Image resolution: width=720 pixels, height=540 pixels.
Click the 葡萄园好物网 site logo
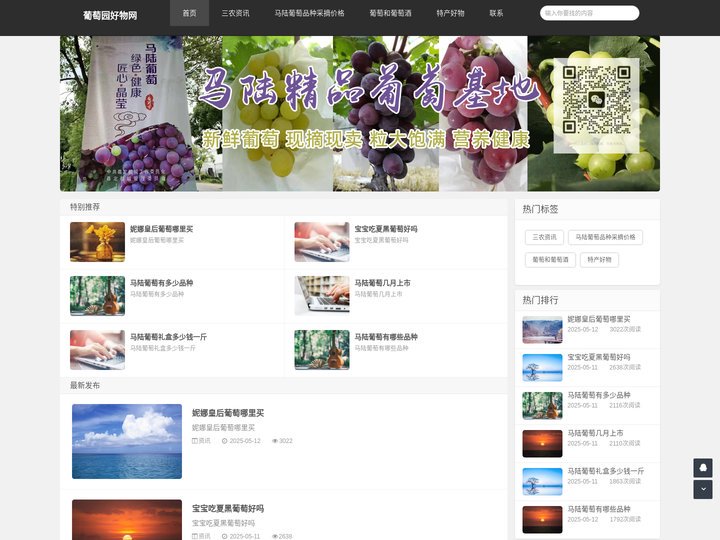pos(110,16)
